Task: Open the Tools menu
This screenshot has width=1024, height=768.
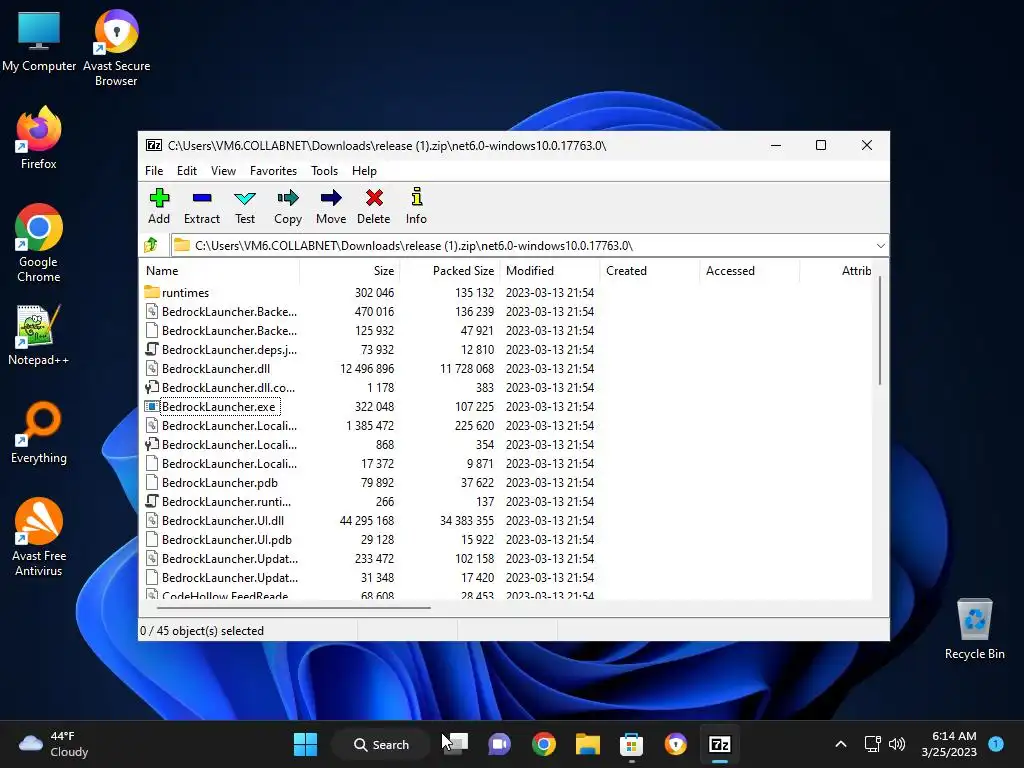Action: point(325,170)
